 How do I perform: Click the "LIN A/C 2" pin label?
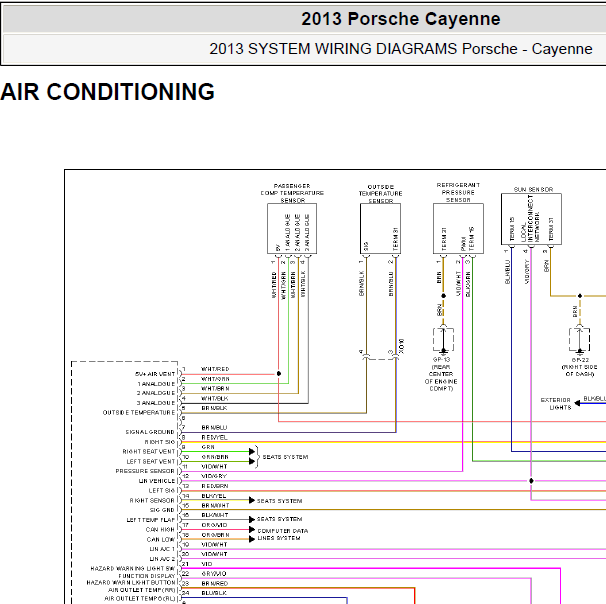point(162,559)
